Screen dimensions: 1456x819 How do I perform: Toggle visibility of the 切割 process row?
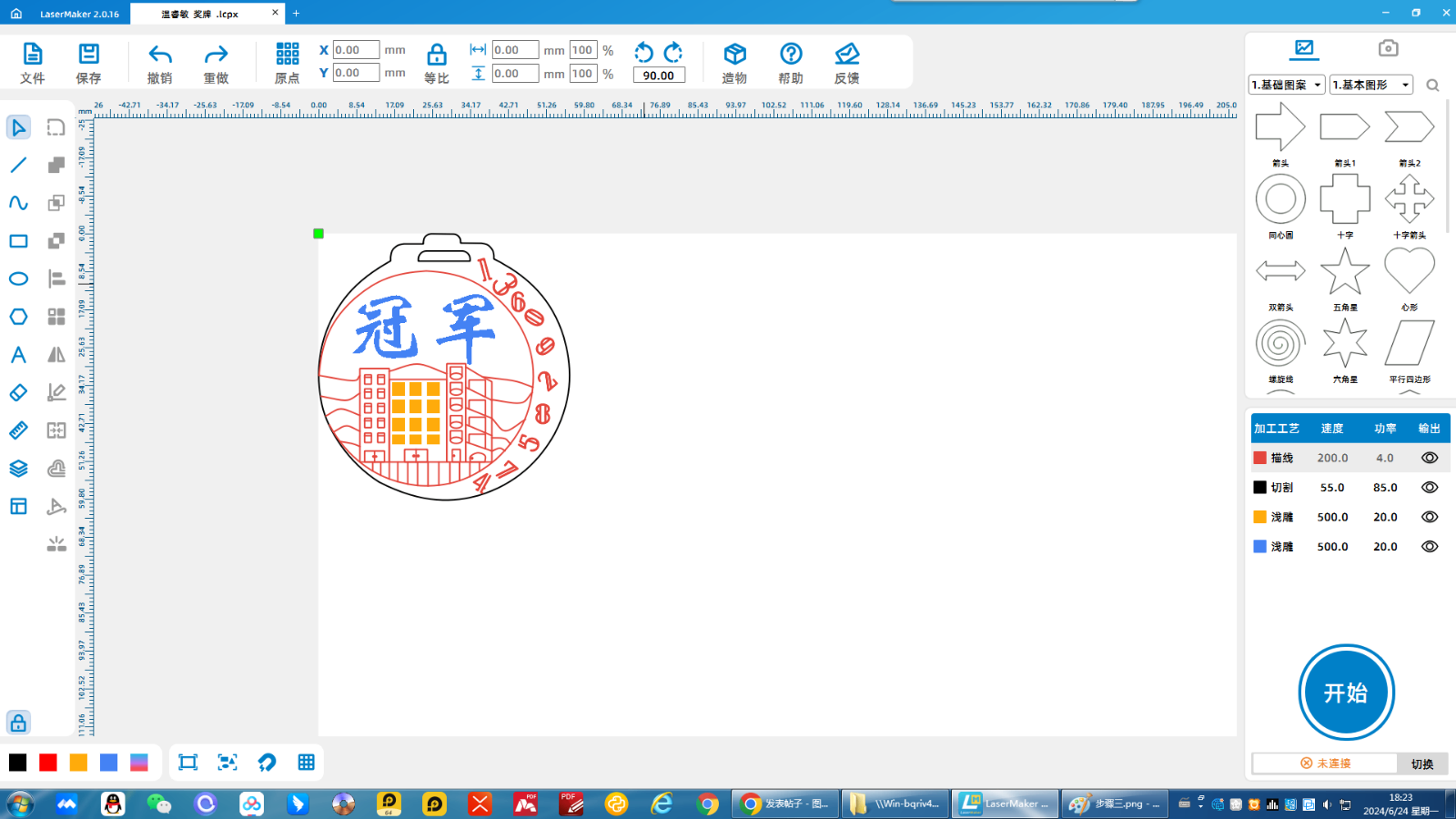pos(1429,487)
